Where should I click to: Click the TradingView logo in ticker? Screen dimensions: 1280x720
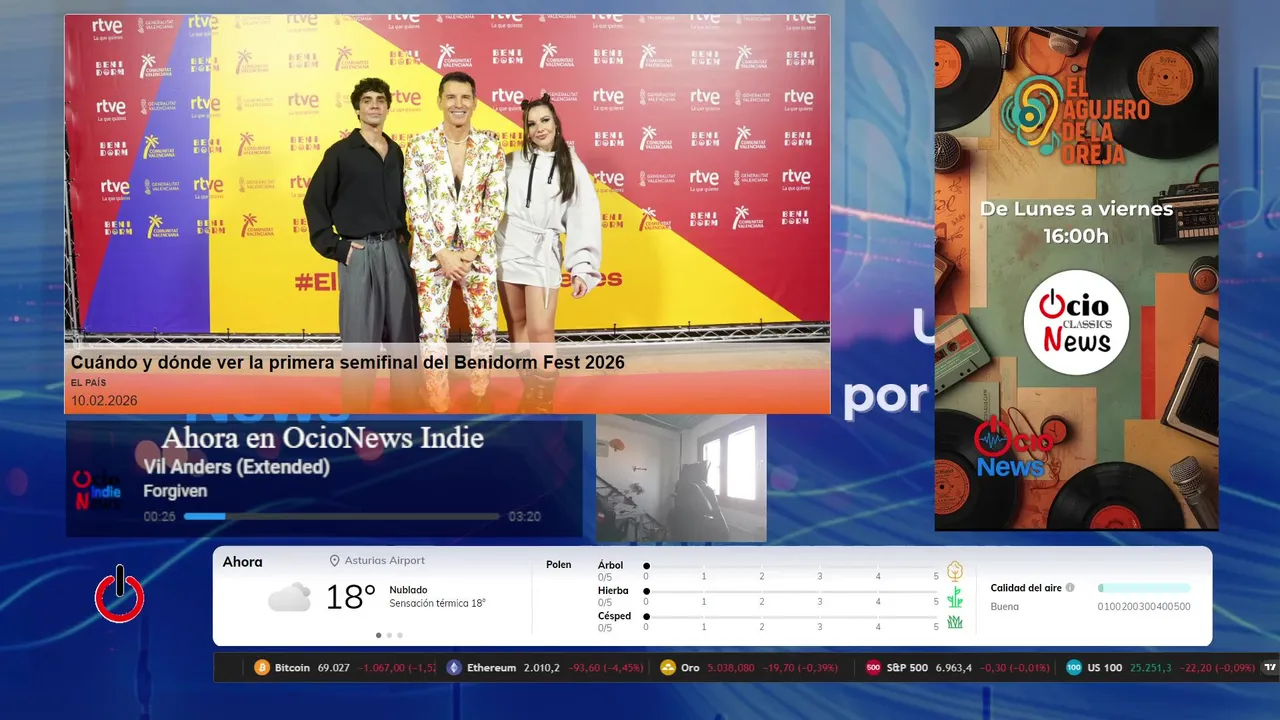click(1271, 668)
